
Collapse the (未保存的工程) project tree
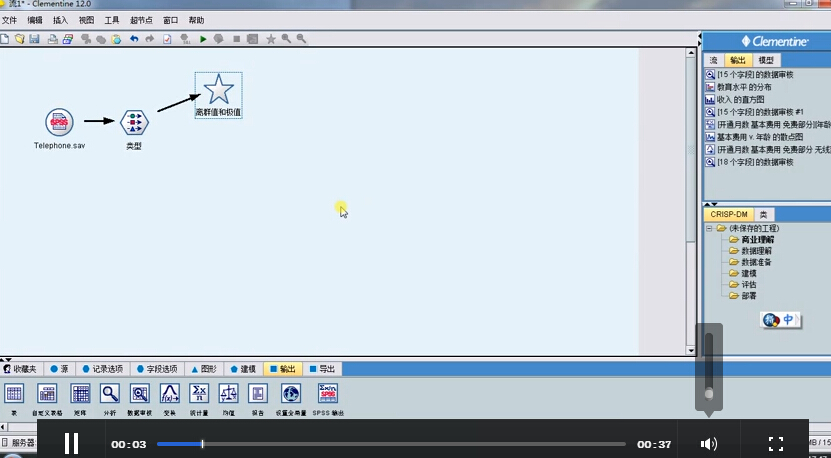coord(709,228)
